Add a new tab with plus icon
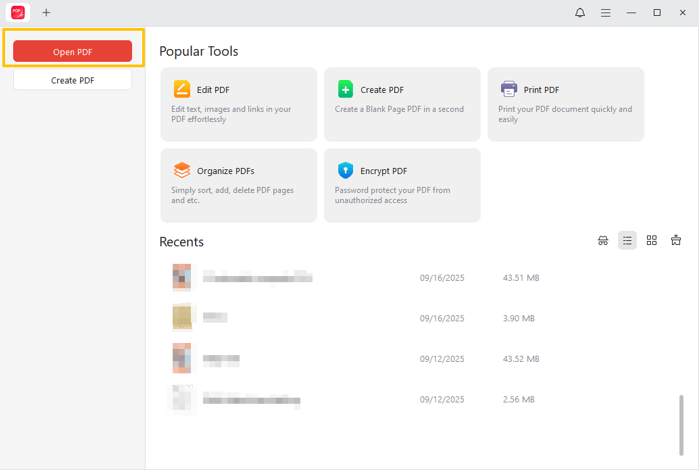700x472 pixels. coord(46,13)
